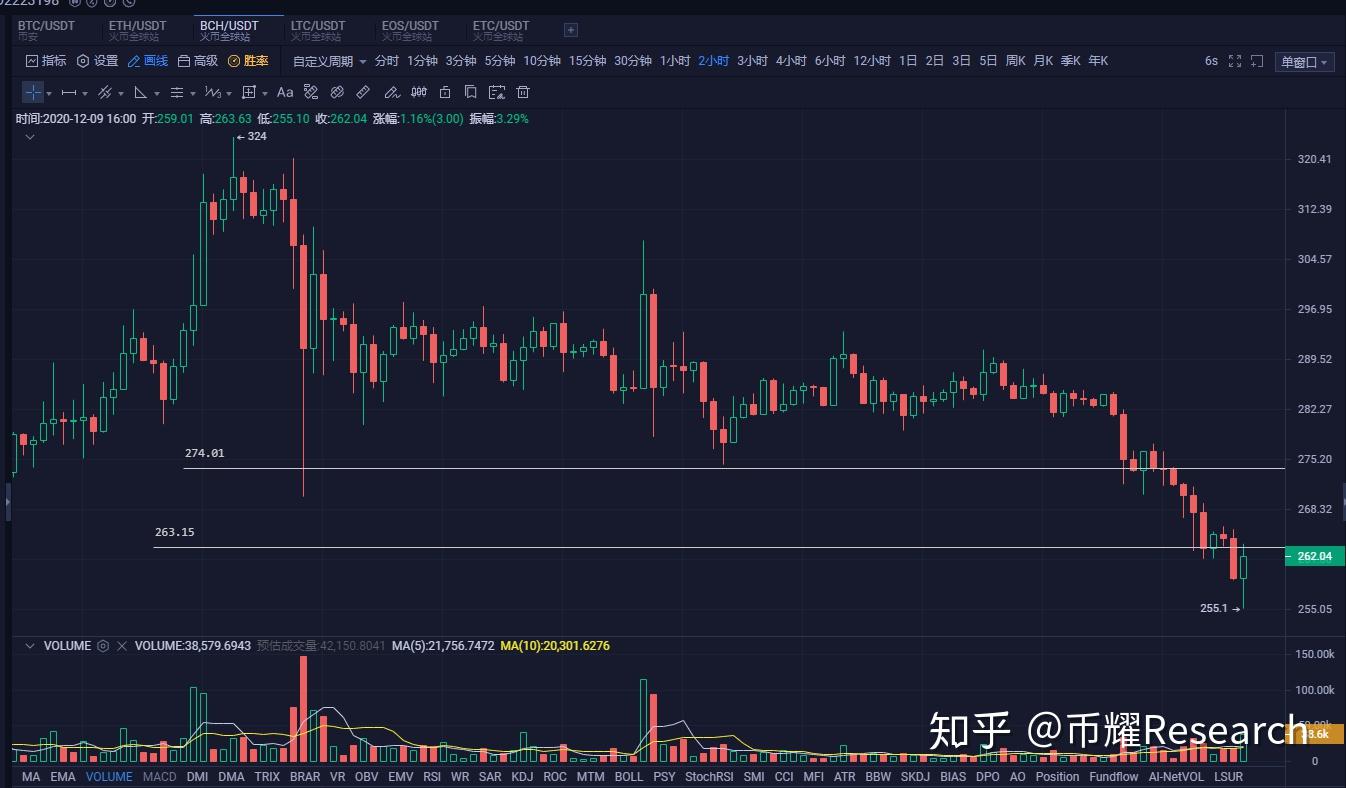Viewport: 1346px width, 788px height.
Task: Open the 单窗口 window layout dropdown
Action: click(x=1305, y=62)
